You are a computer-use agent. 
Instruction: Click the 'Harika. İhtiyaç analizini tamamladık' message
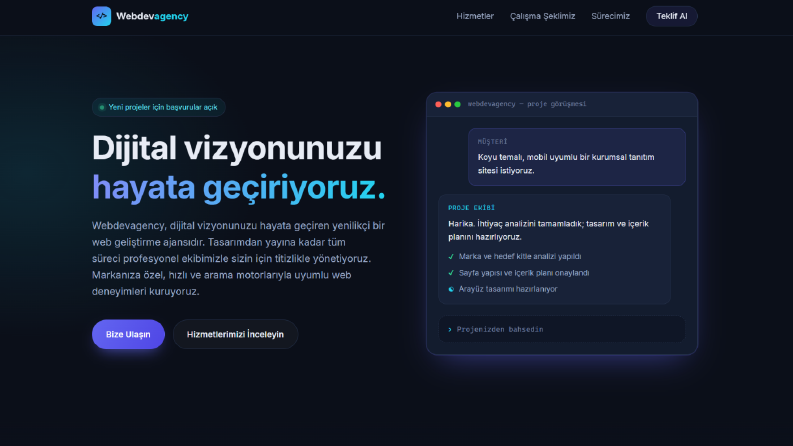(x=548, y=230)
